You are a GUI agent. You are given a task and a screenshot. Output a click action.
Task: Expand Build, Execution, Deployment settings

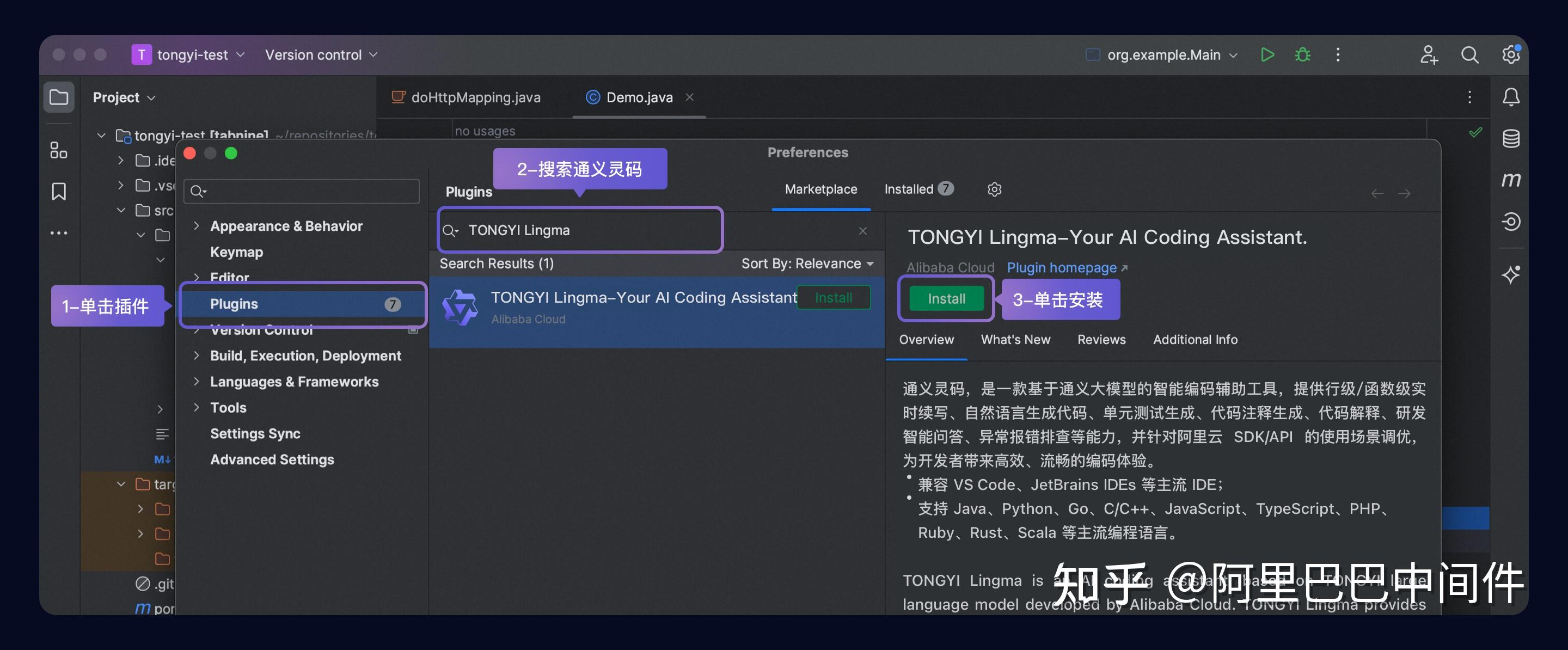[x=196, y=355]
